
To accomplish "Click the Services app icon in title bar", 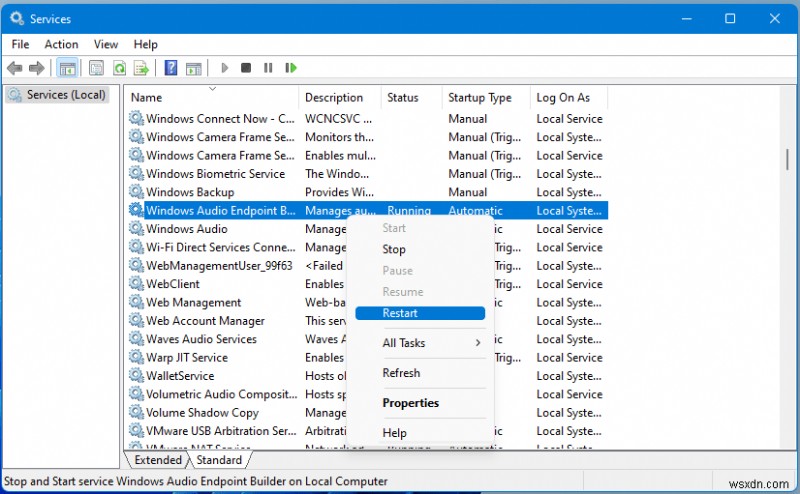I will [x=17, y=18].
